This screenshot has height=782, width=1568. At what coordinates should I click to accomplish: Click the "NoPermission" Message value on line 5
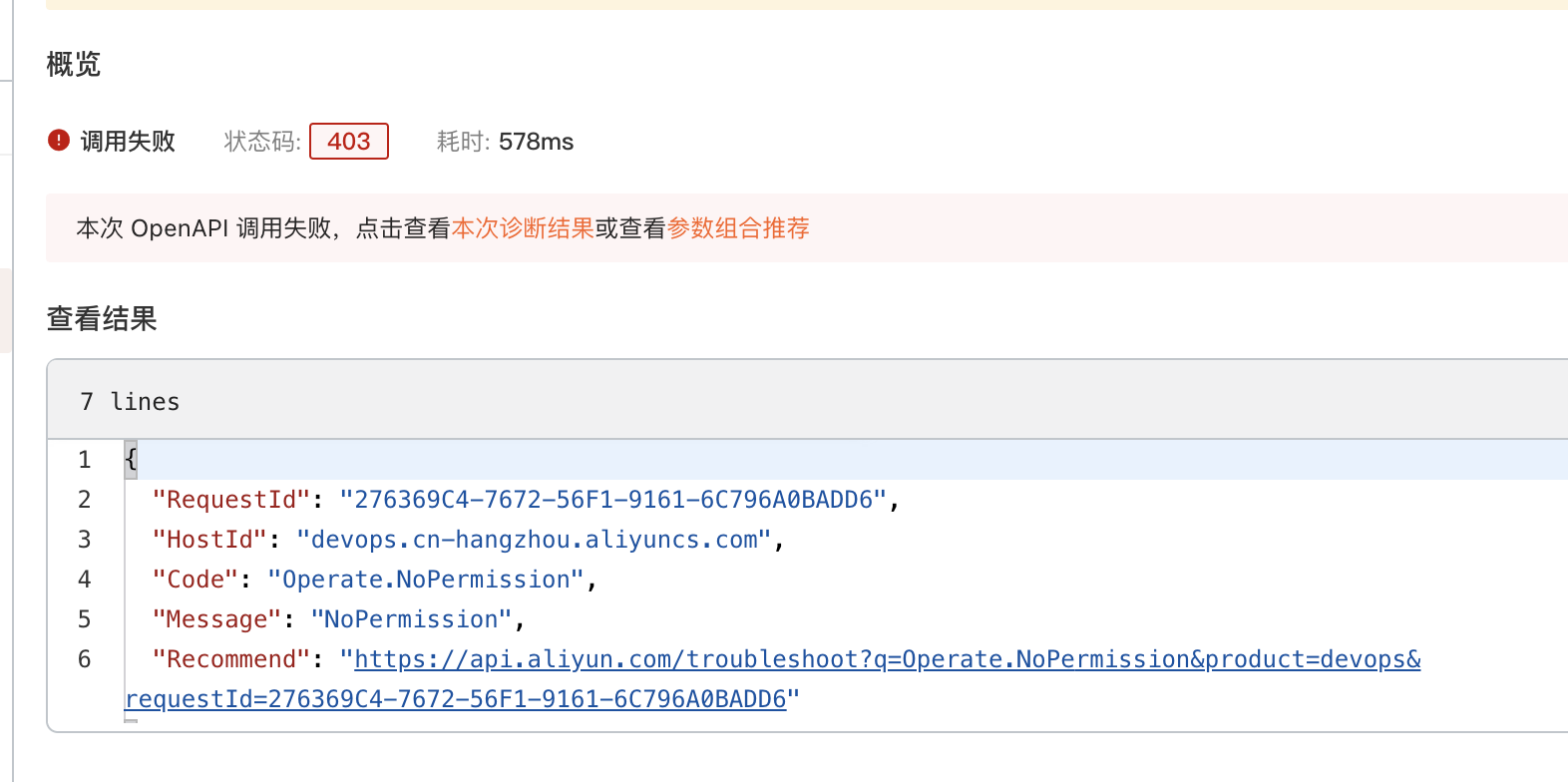coord(411,619)
